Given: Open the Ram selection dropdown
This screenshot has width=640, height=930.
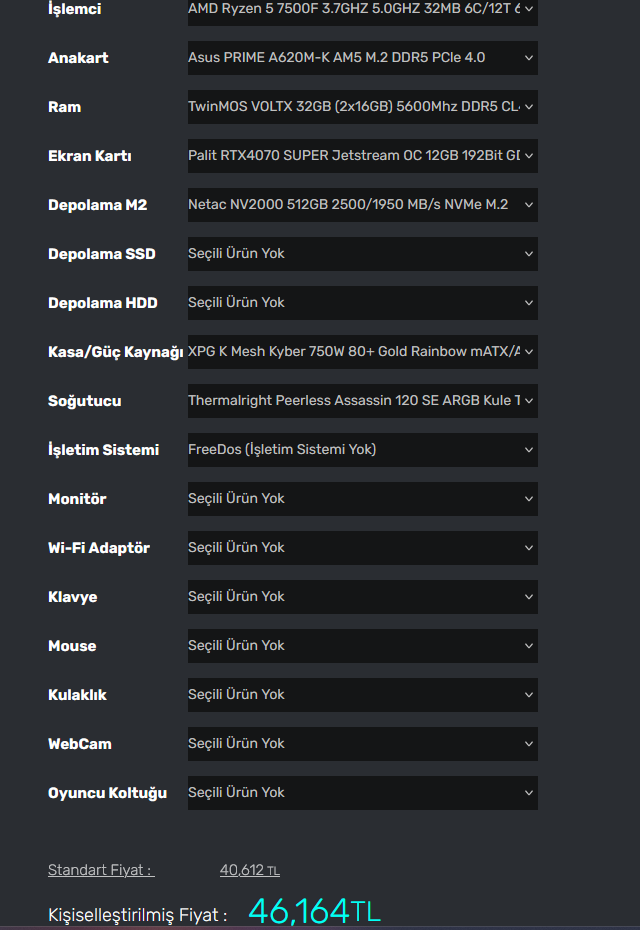Looking at the screenshot, I should click(362, 107).
